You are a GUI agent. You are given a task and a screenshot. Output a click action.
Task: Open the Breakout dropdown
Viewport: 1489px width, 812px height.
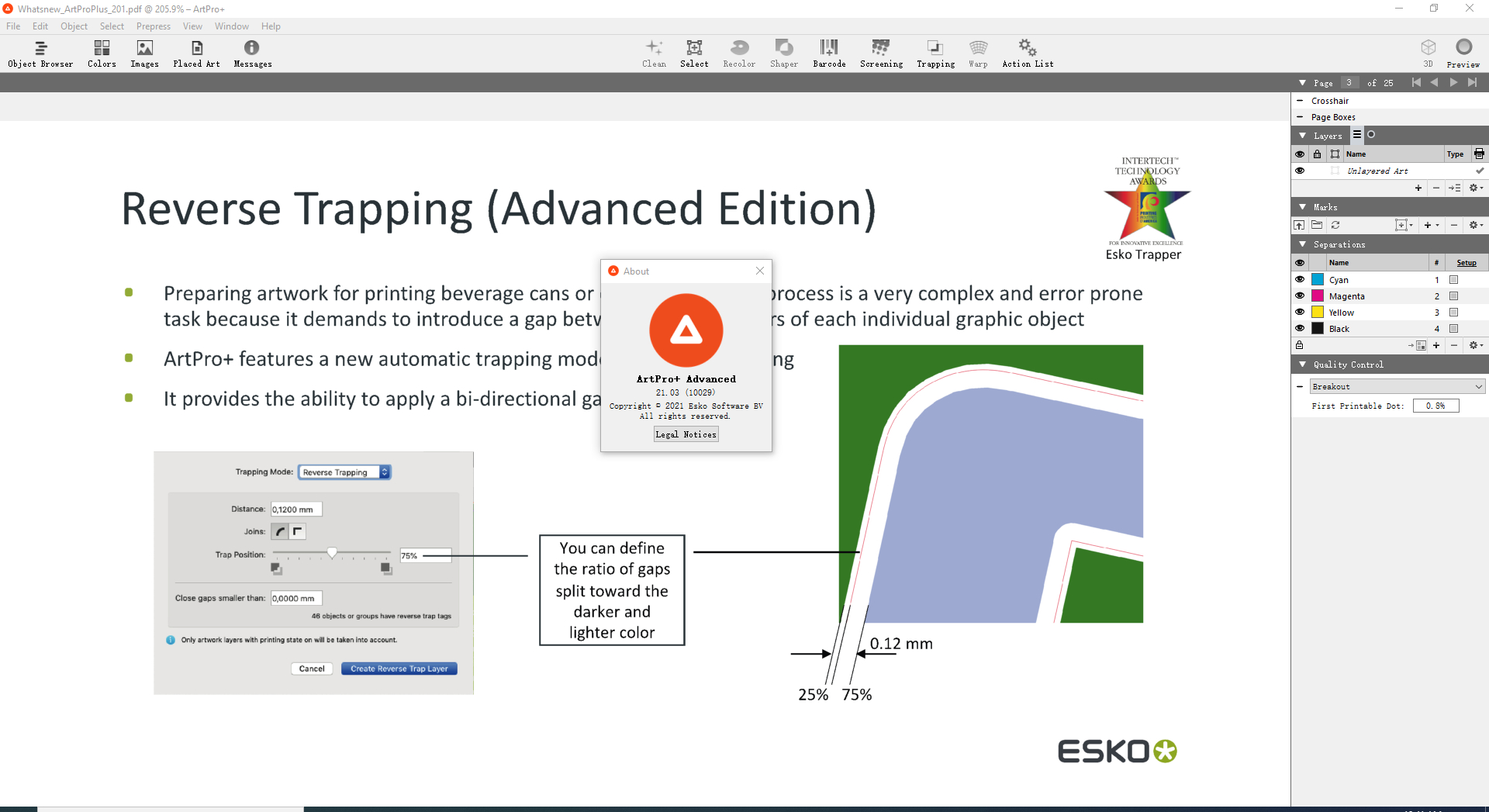[x=1397, y=386]
